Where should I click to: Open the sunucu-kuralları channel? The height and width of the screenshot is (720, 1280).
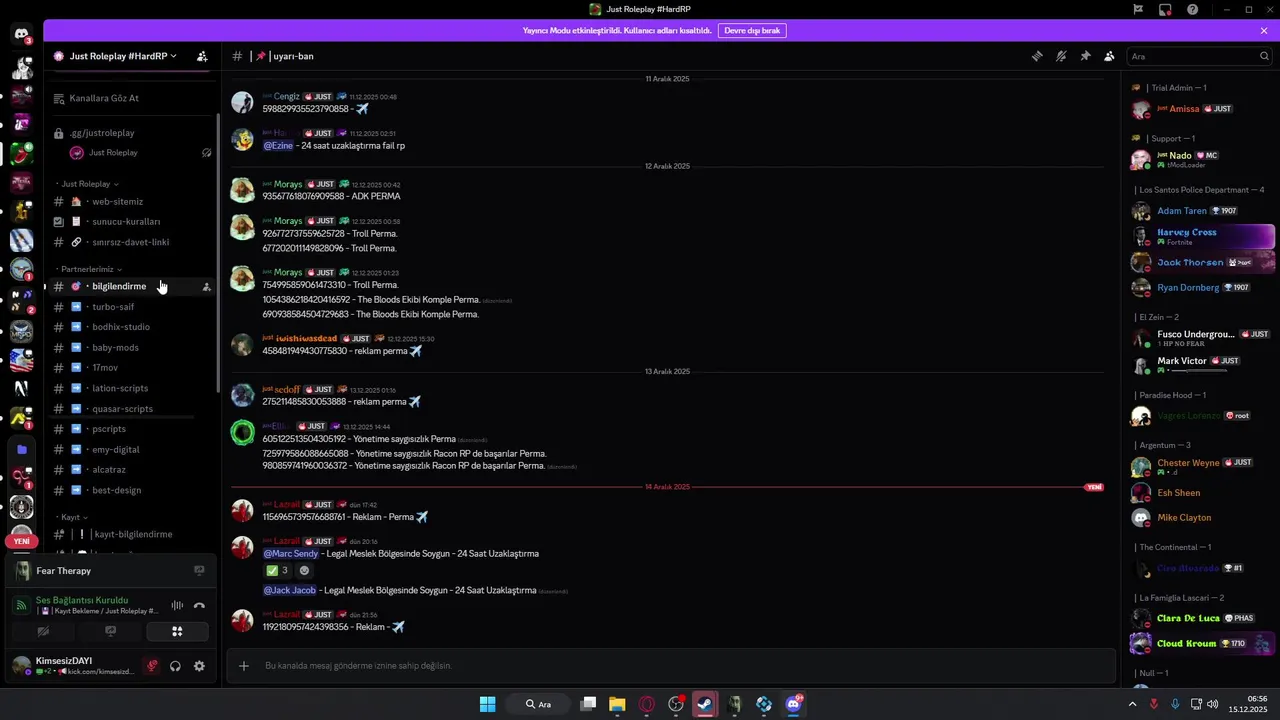(130, 221)
